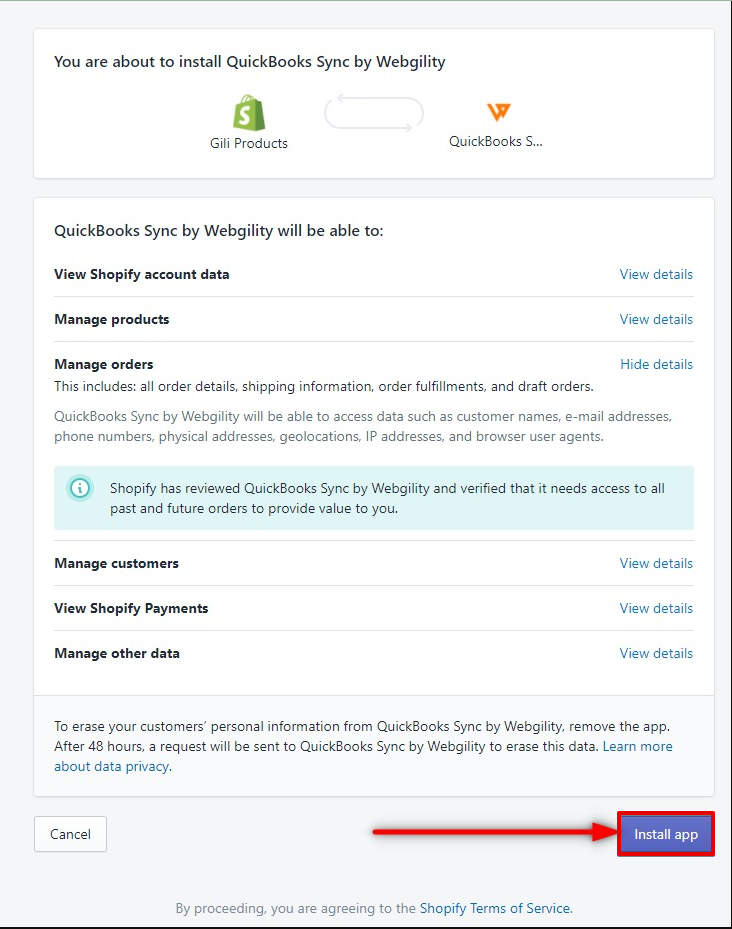Click the truncated QuickBooks S... app name

click(x=496, y=142)
